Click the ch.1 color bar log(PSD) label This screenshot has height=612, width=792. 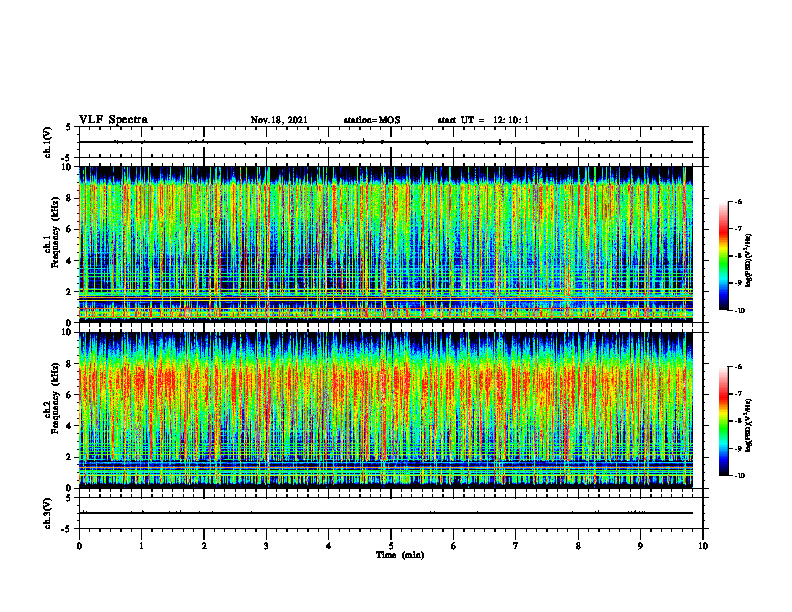coord(749,261)
